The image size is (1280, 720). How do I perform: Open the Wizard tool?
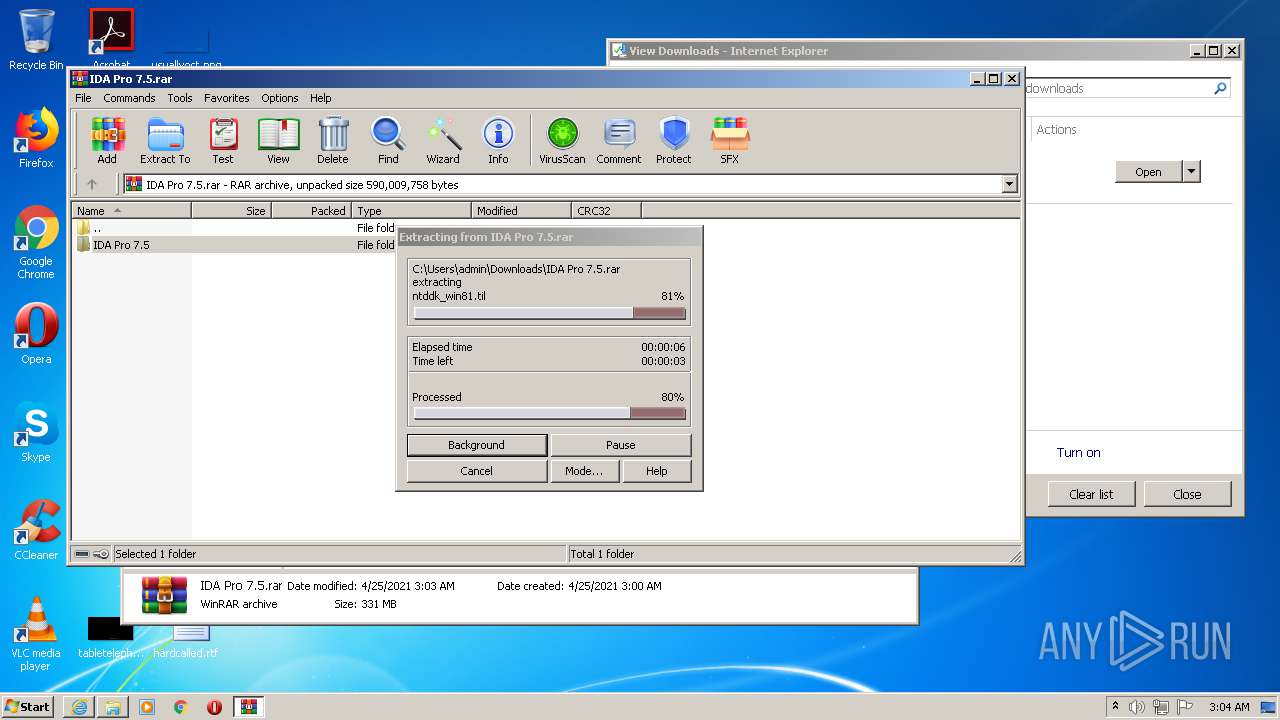coord(443,140)
